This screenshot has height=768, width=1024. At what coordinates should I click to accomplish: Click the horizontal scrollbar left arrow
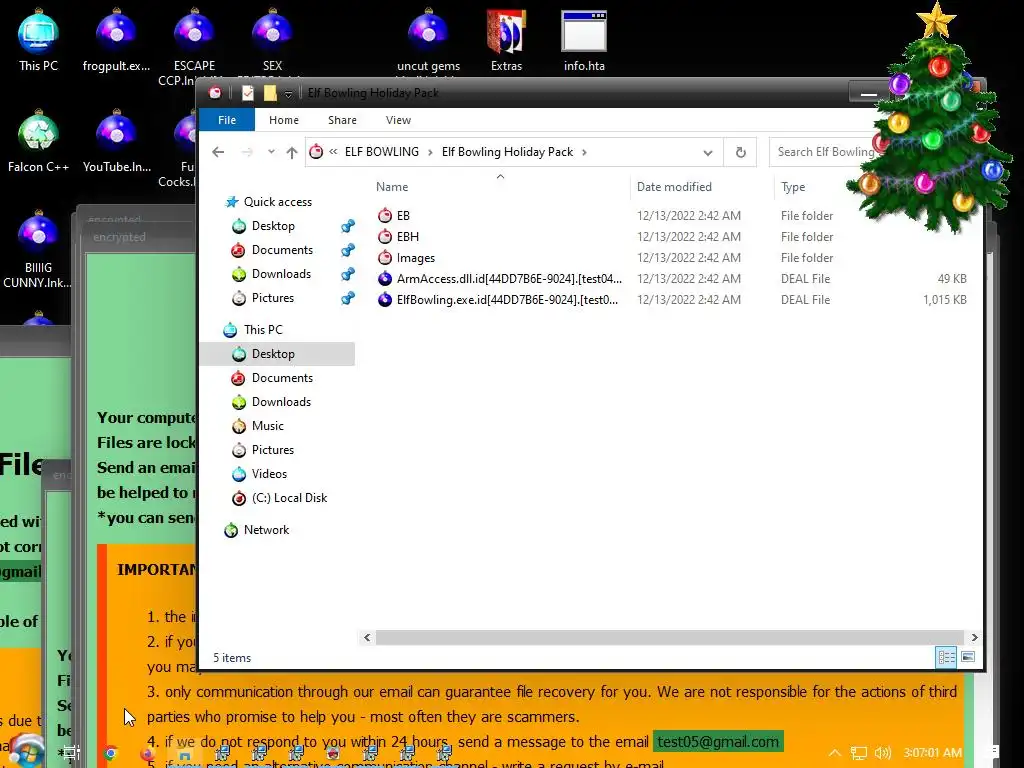click(367, 637)
